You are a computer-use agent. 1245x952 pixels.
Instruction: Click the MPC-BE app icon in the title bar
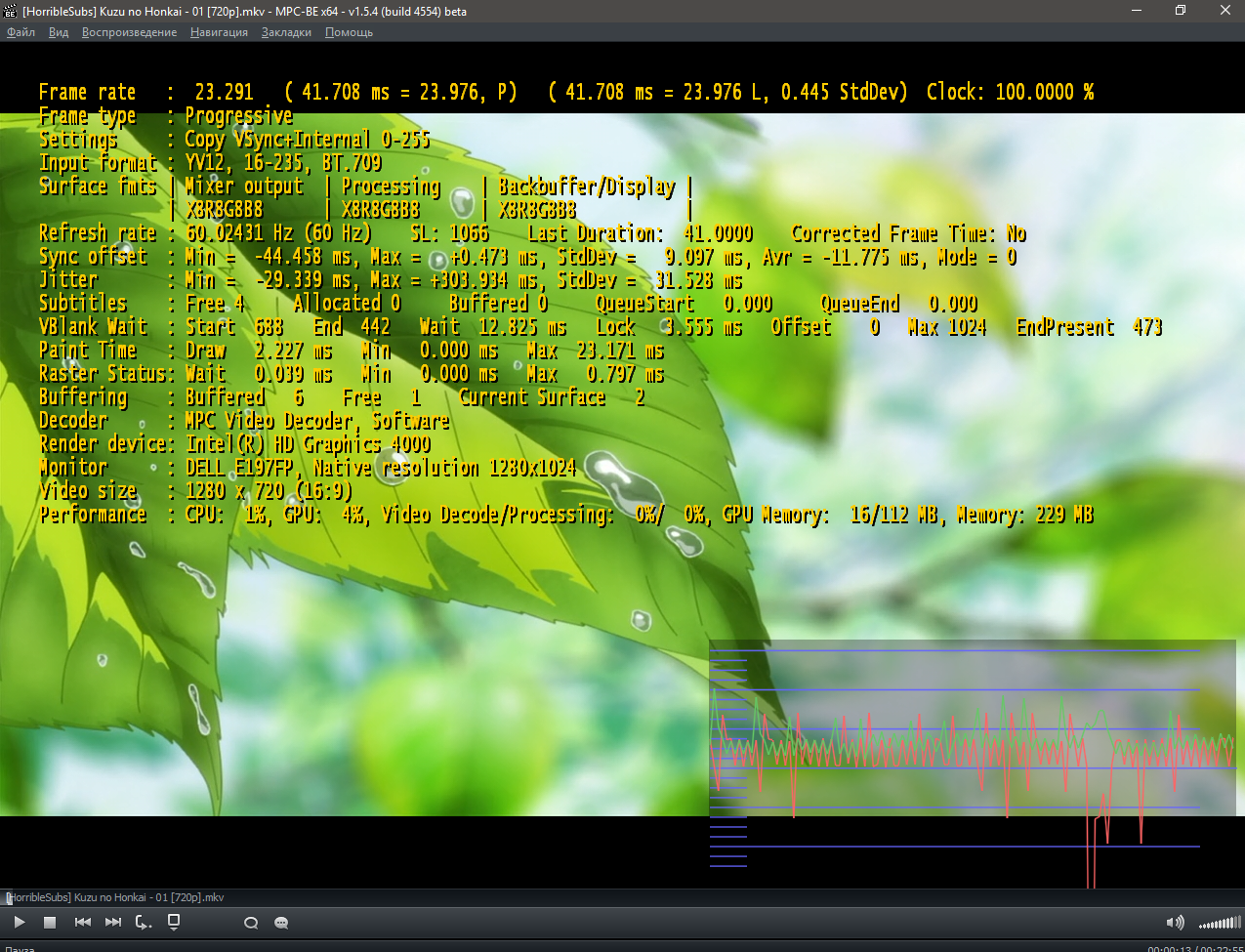[11, 11]
